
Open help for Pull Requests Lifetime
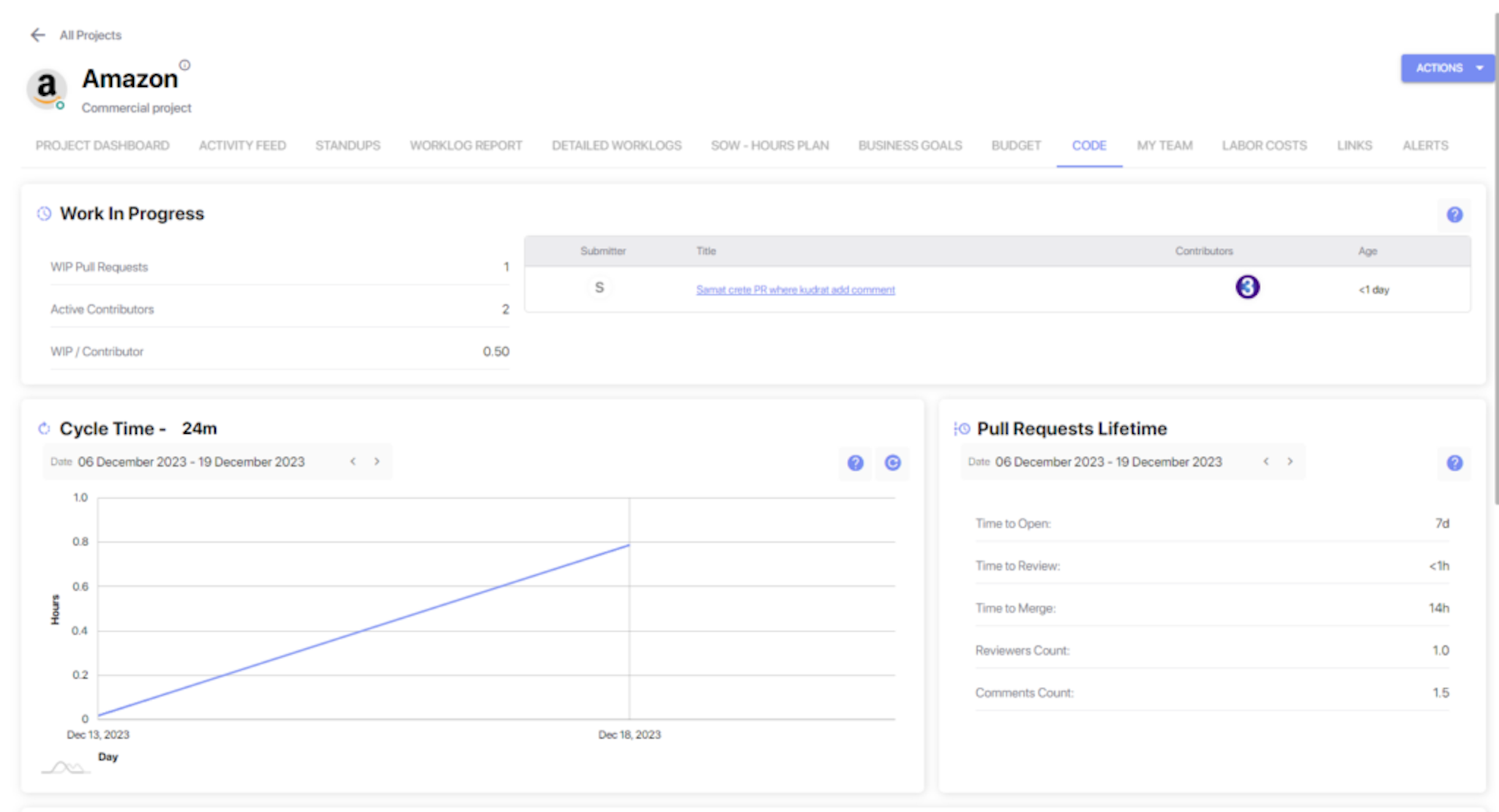coord(1454,462)
